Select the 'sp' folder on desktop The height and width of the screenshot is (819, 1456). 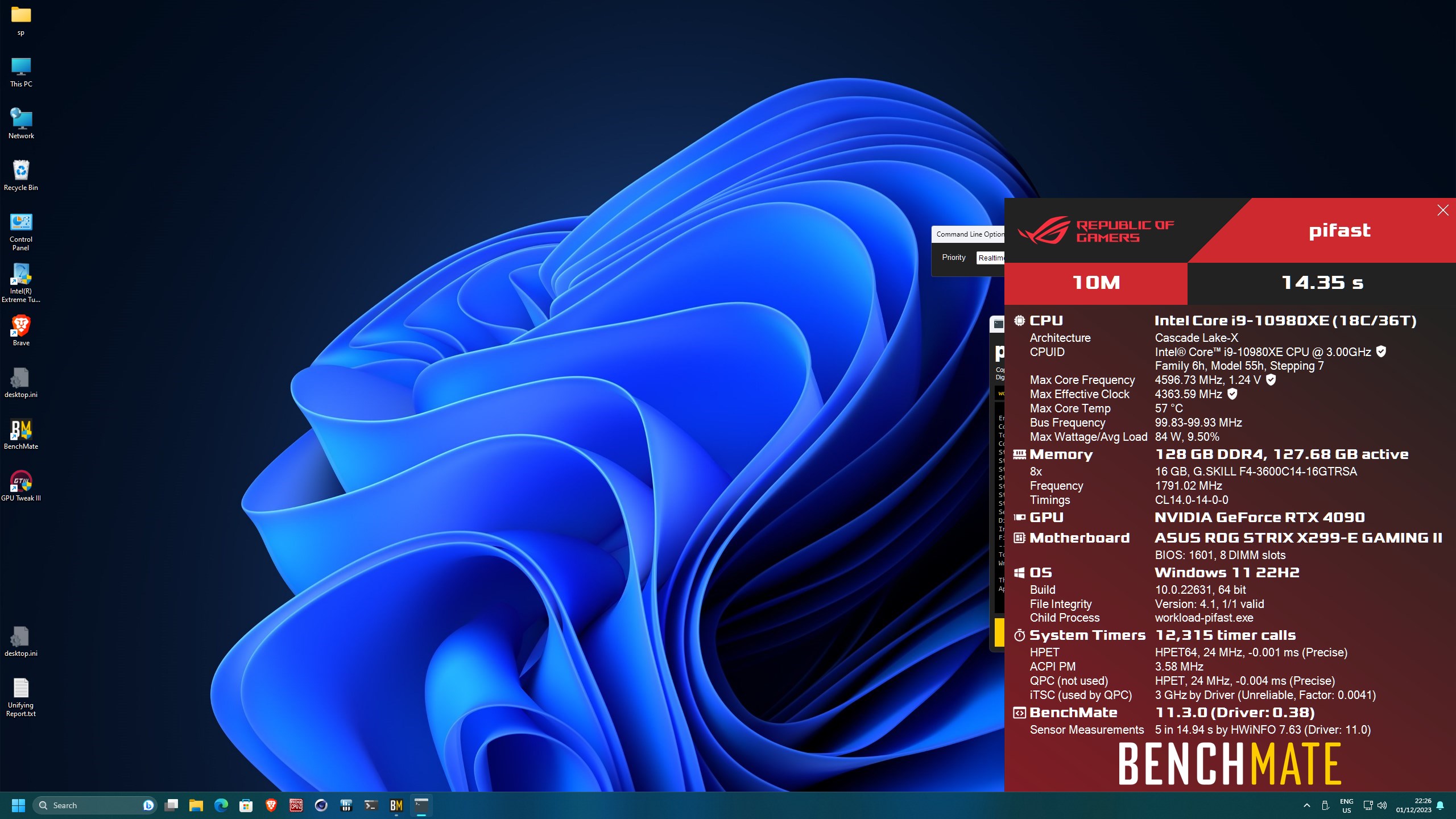(21, 20)
